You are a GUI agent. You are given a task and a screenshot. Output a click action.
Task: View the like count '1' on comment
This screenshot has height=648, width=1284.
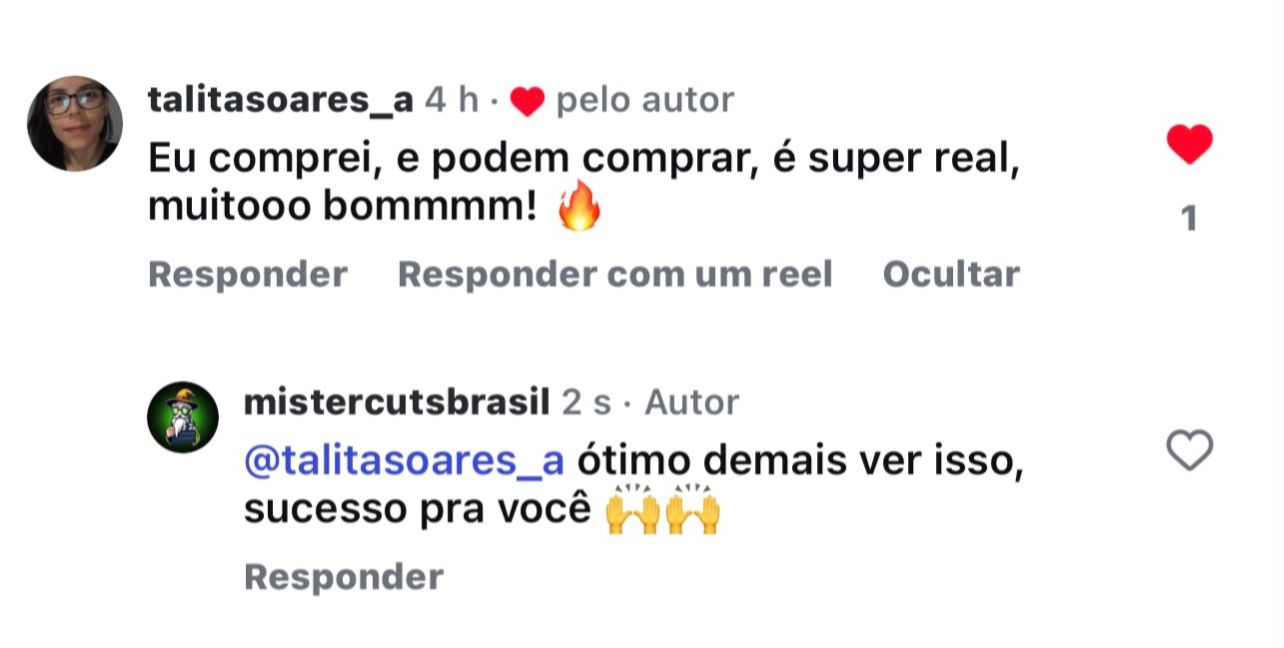[x=1189, y=218]
